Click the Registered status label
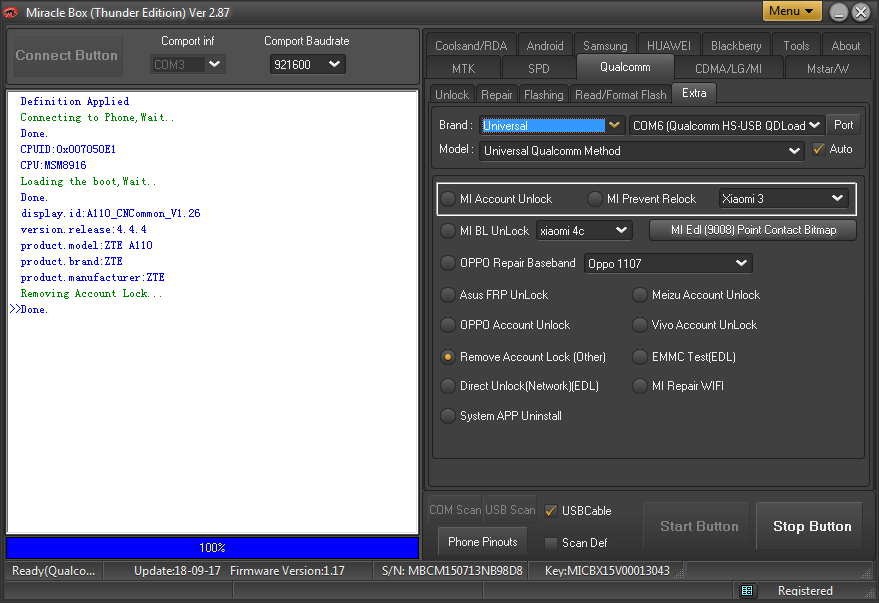The height and width of the screenshot is (603, 879). point(805,591)
